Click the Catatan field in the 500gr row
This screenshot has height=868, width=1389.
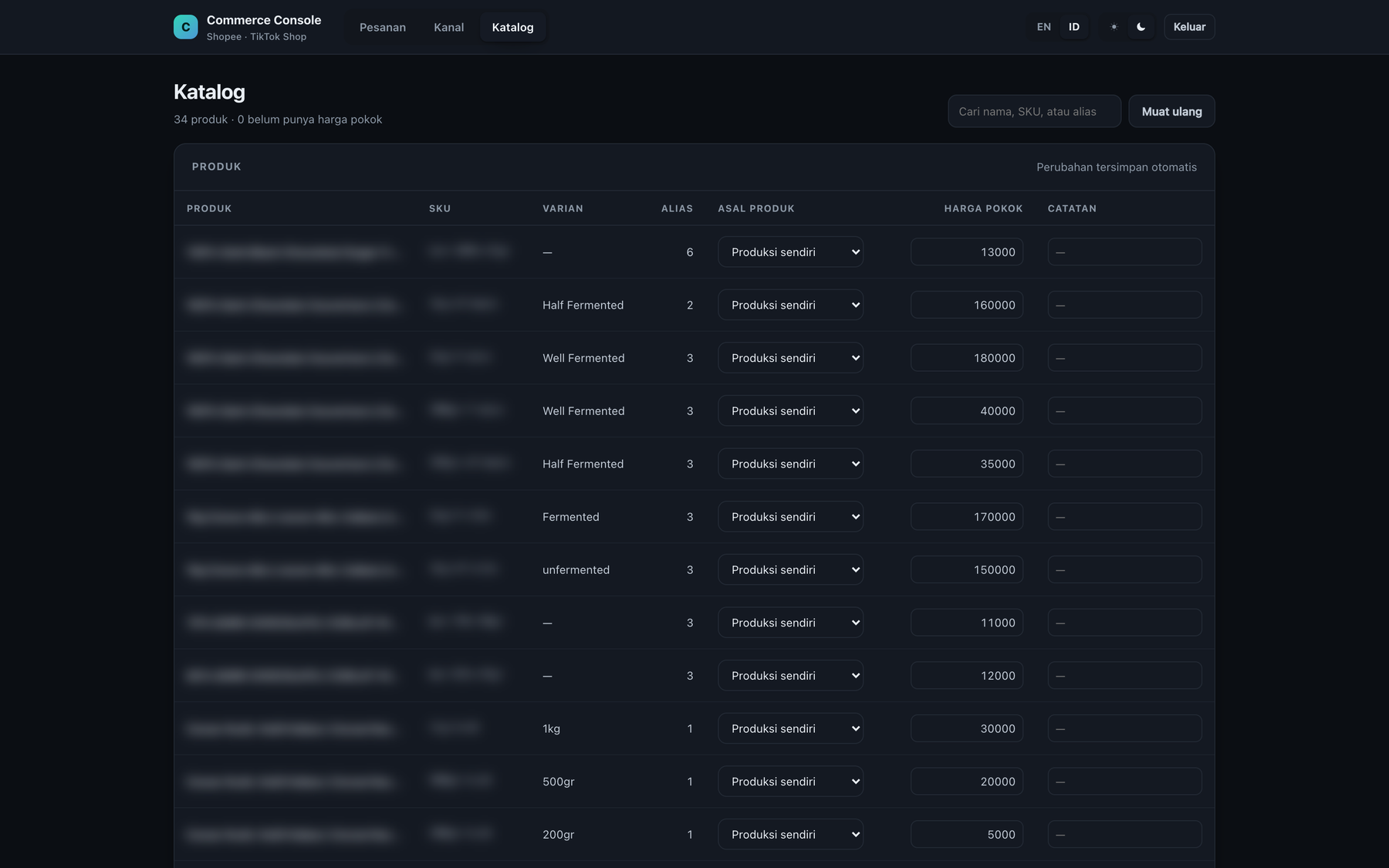point(1124,782)
